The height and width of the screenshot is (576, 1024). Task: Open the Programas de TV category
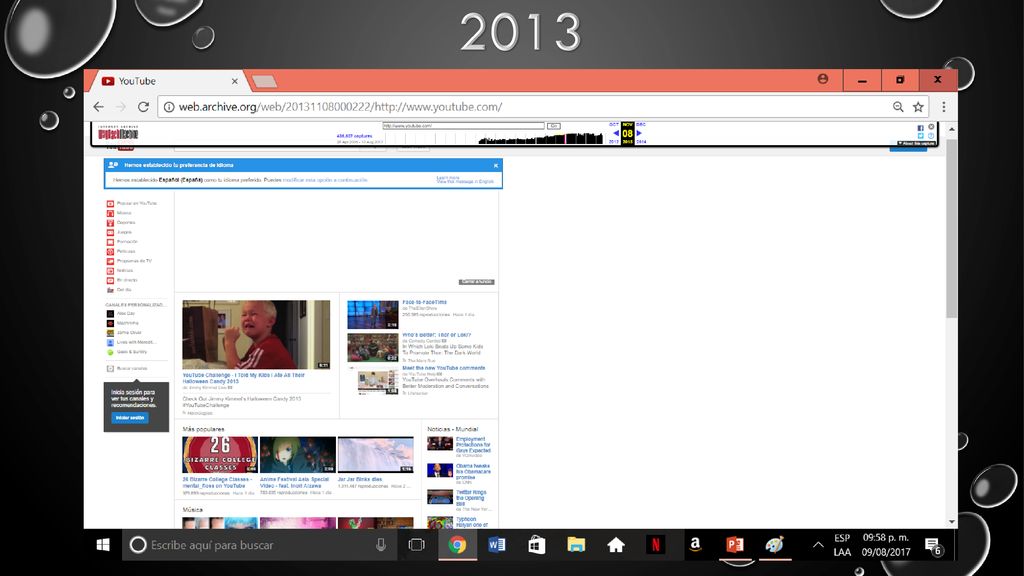(x=129, y=261)
